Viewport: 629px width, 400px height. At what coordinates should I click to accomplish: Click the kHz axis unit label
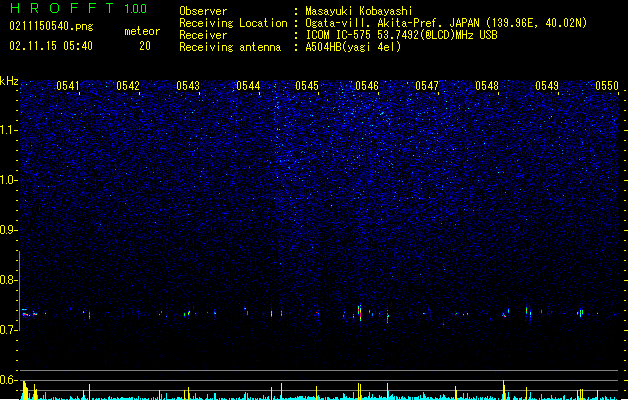point(9,81)
